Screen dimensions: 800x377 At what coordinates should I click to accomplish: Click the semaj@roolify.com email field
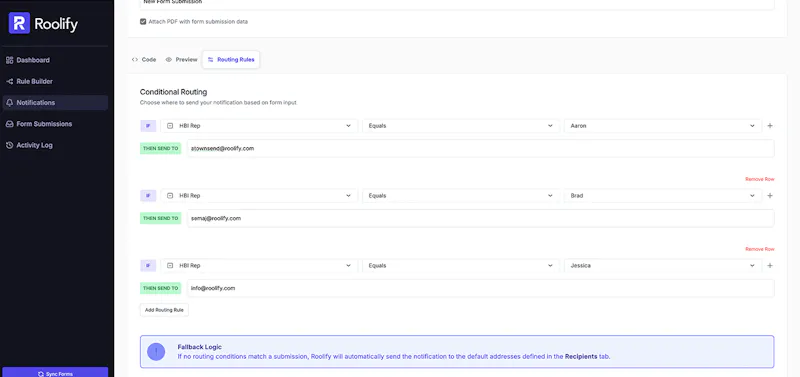point(481,218)
